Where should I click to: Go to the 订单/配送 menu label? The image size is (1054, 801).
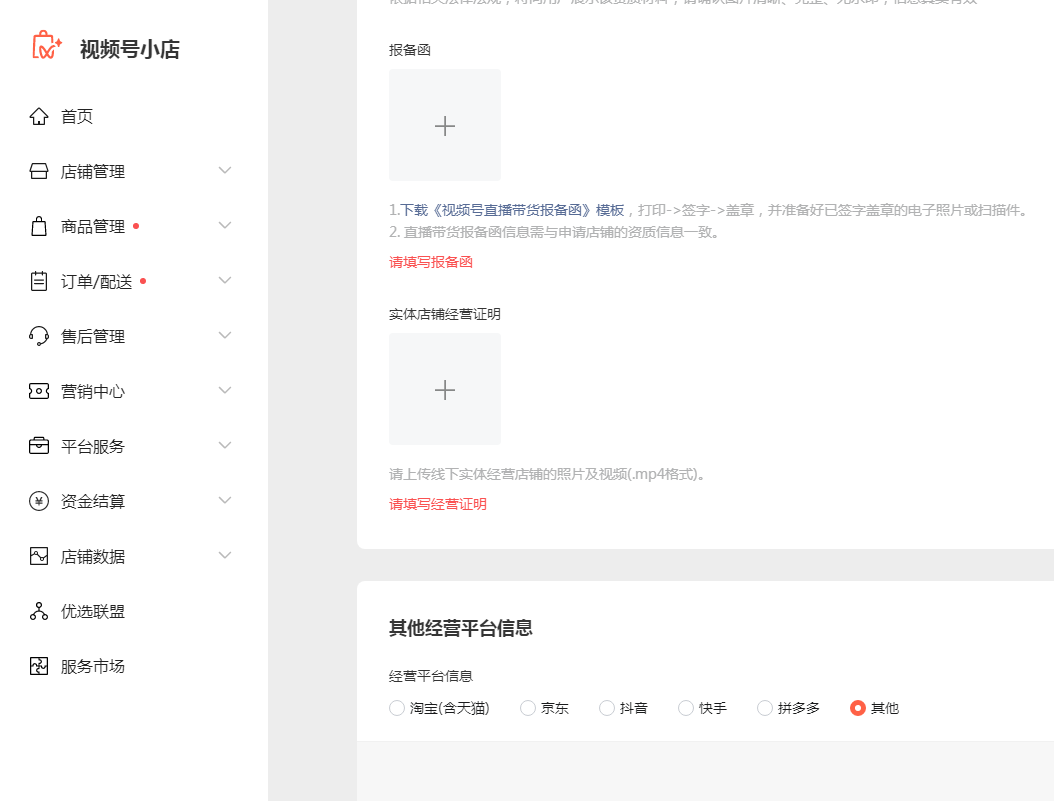pyautogui.click(x=96, y=282)
